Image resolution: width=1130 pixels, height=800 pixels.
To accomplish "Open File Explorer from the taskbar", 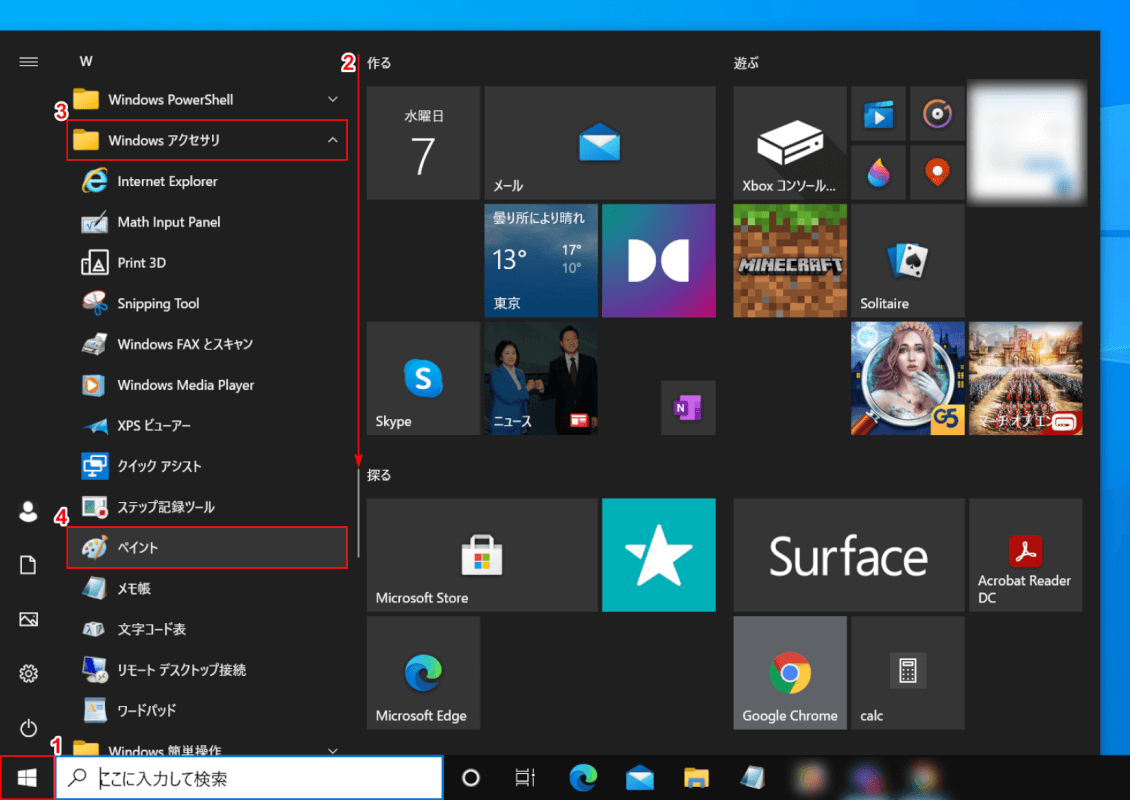I will coord(695,777).
